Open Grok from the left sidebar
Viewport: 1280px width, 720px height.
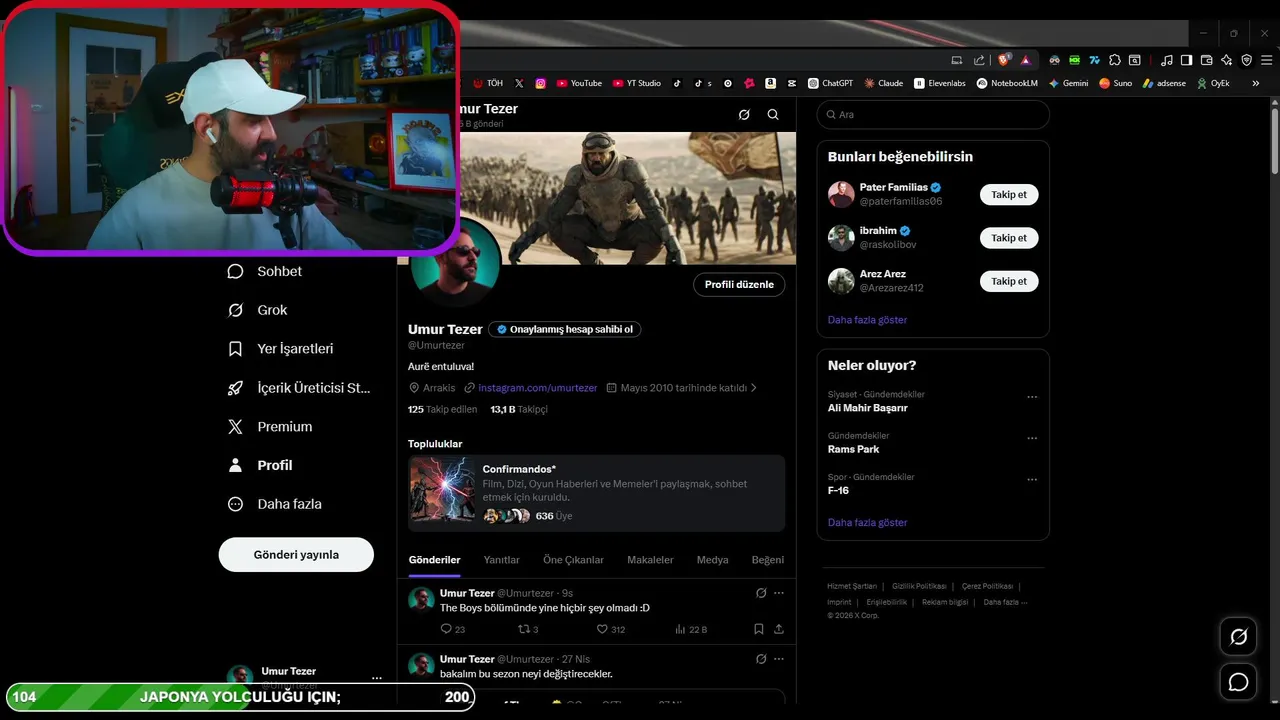click(x=258, y=310)
